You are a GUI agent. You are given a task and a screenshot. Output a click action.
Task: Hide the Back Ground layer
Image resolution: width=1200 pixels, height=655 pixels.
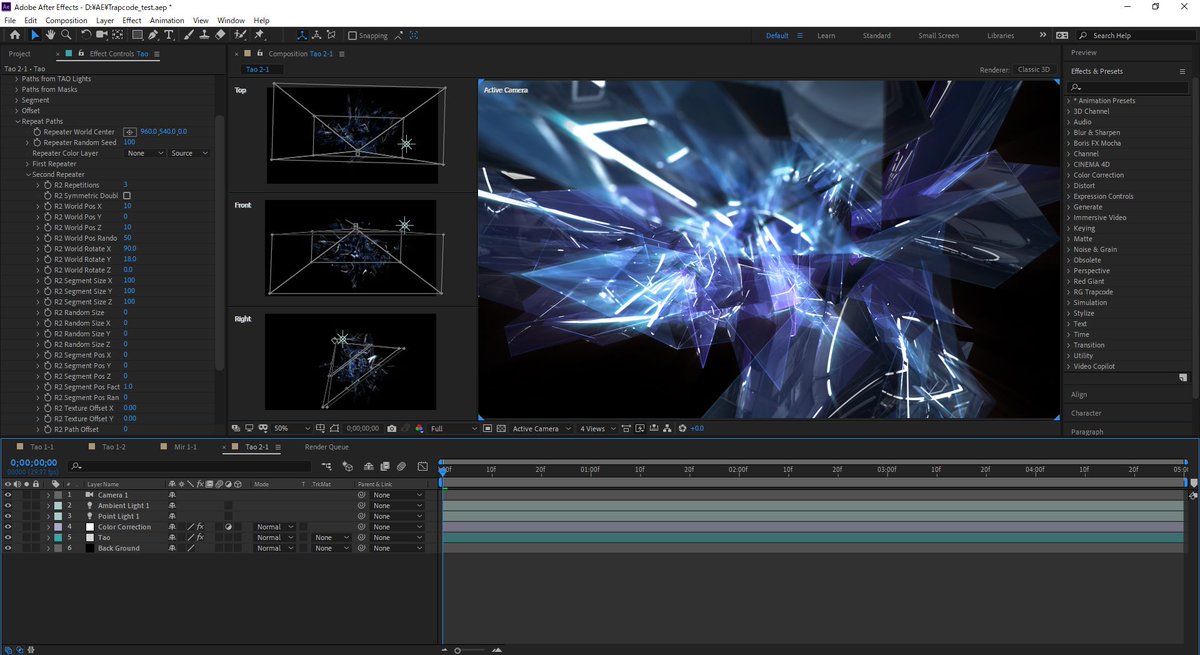coord(7,548)
